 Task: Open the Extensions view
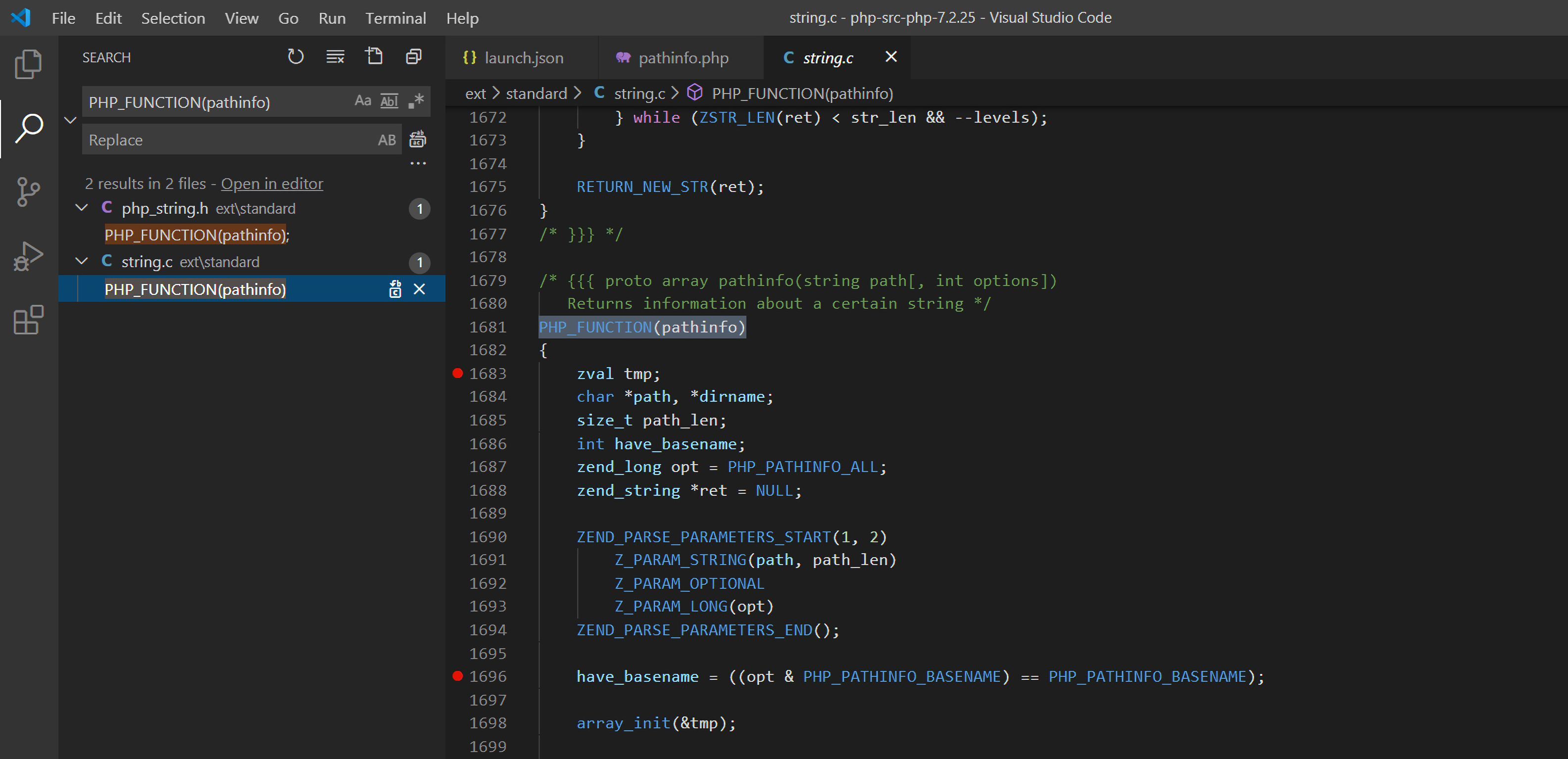tap(28, 320)
